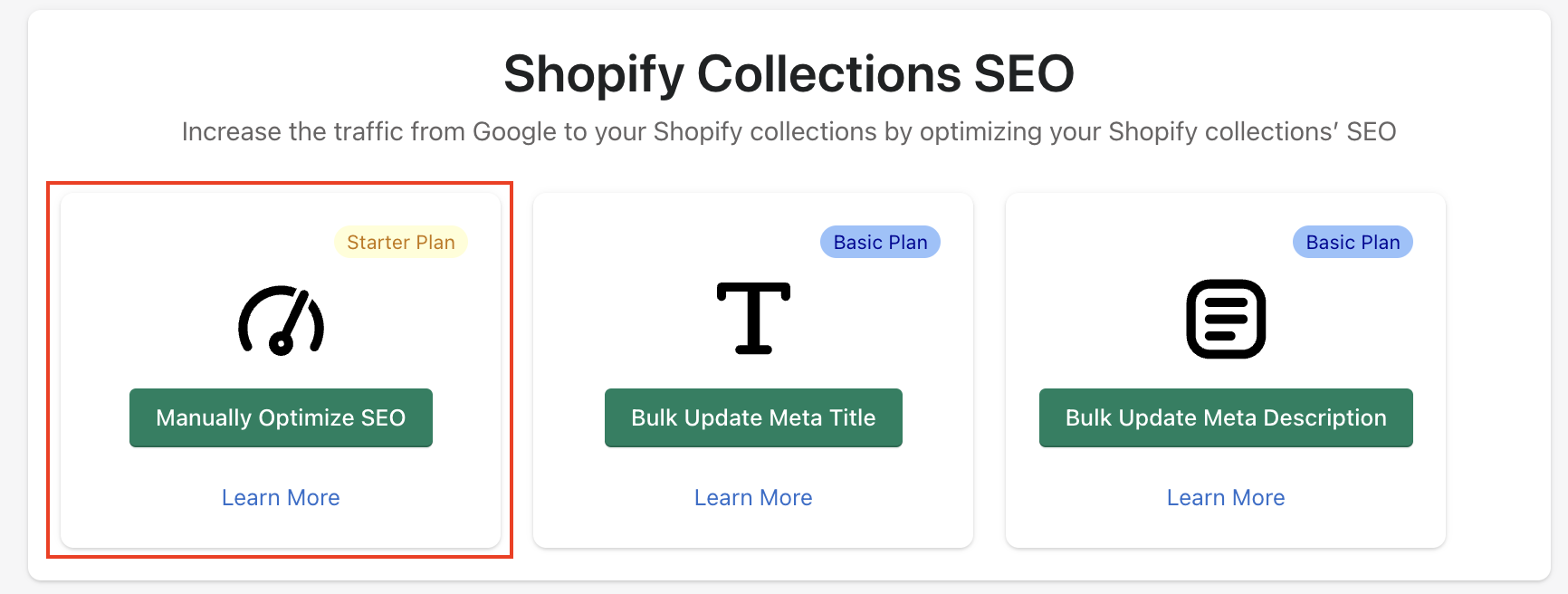
Task: Open Bulk Update Meta Title
Action: (753, 417)
